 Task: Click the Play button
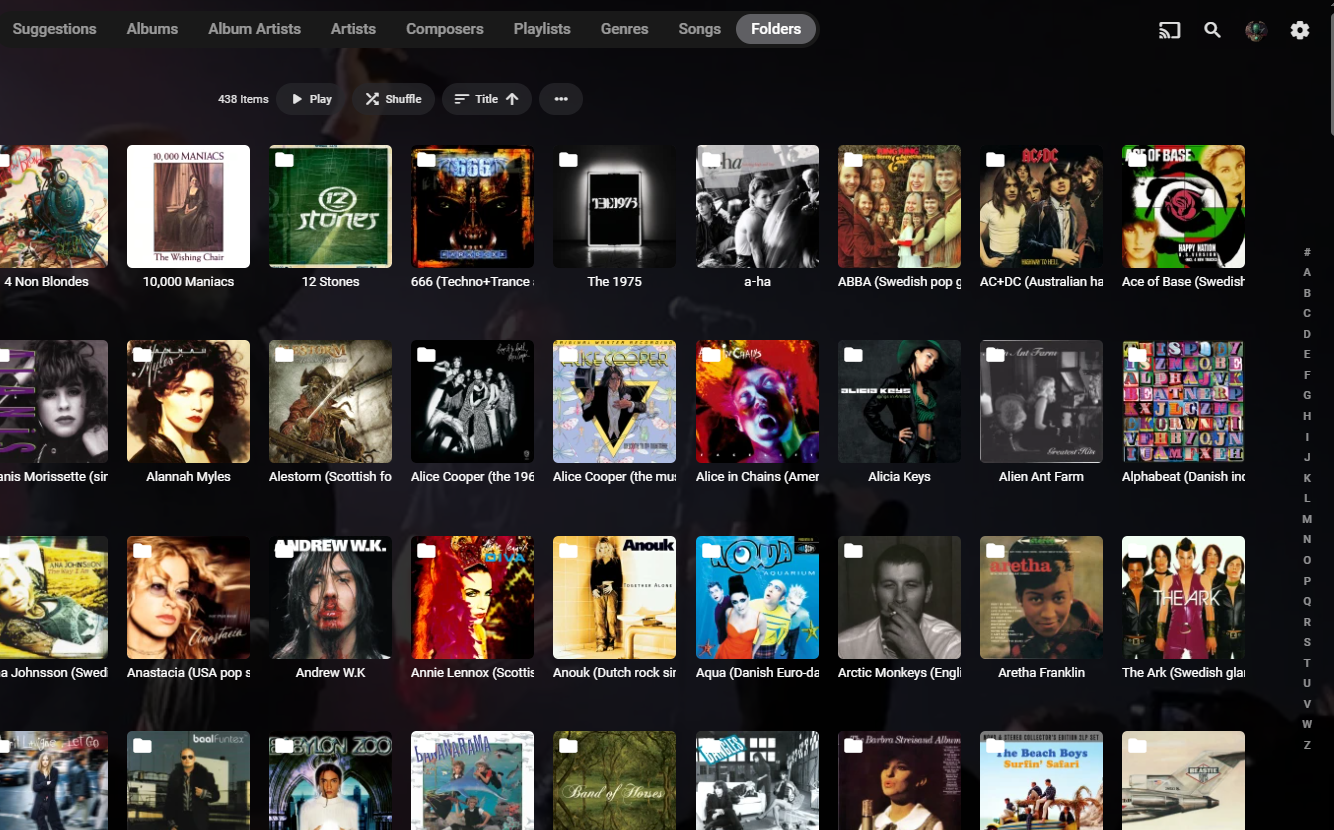[x=311, y=99]
